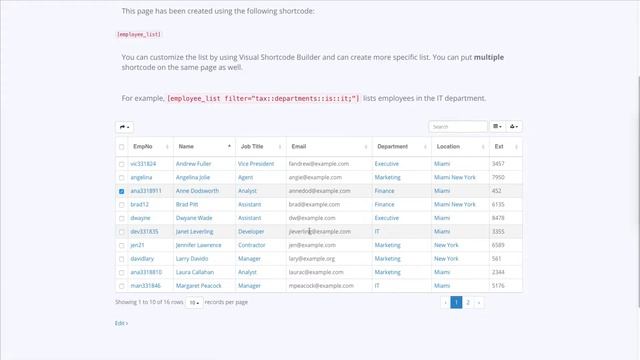Open Anne Dodsworth name link
The width and height of the screenshot is (640, 360).
click(197, 191)
